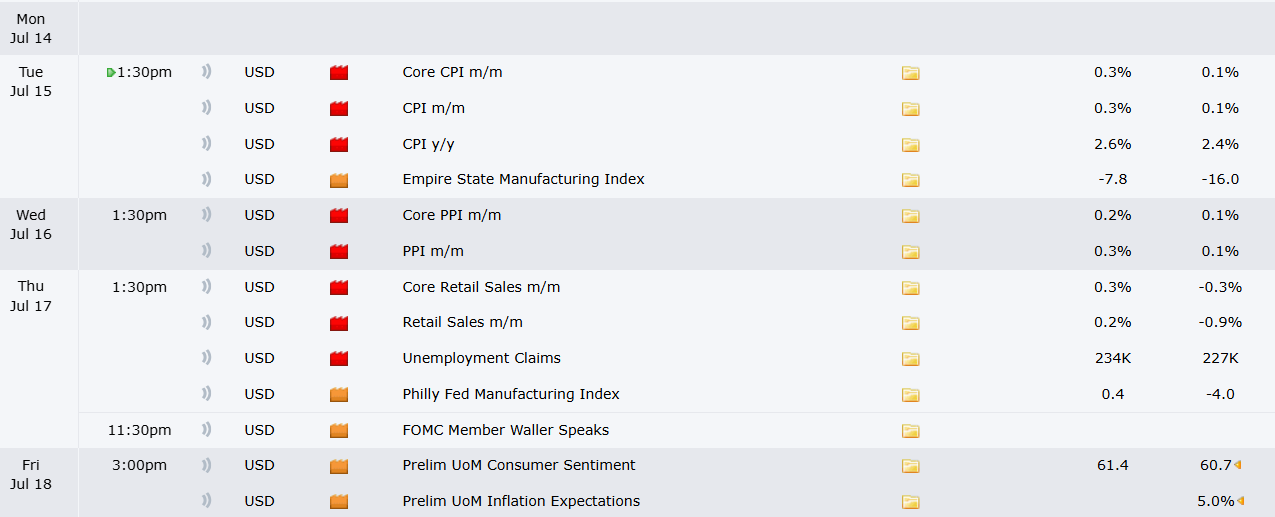
Task: Toggle sound alert for Core Retail Sales m/m
Action: (x=206, y=287)
